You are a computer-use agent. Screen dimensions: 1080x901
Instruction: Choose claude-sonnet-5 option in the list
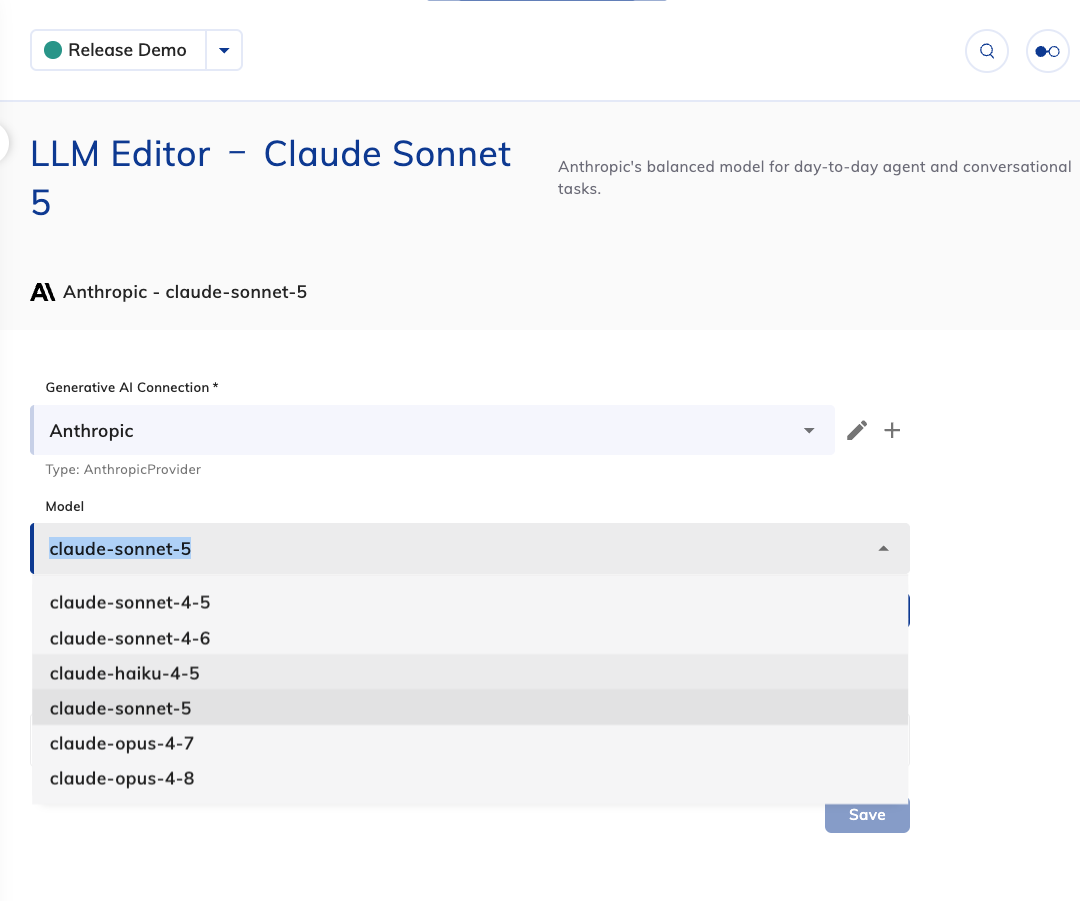(x=470, y=708)
